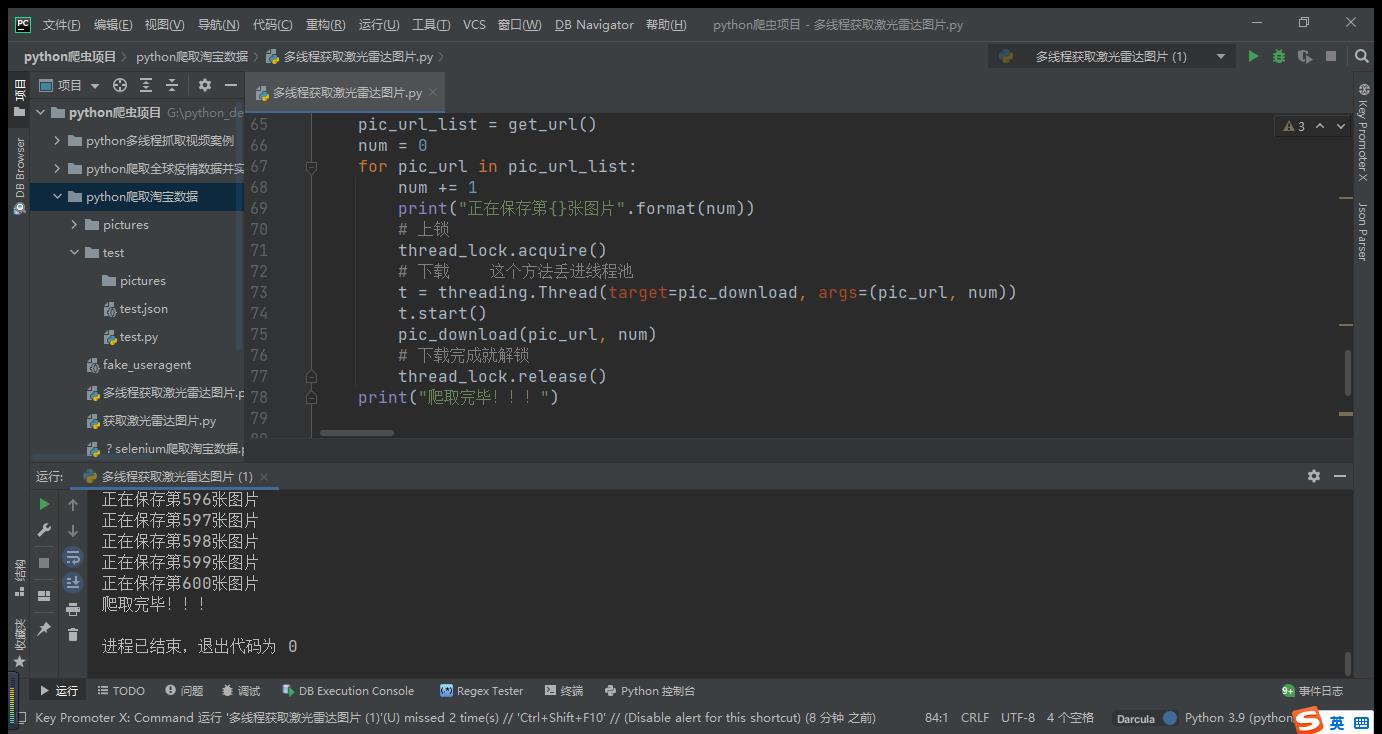The height and width of the screenshot is (734, 1382).
Task: Stop the running process in main toolbar
Action: coord(1331,57)
